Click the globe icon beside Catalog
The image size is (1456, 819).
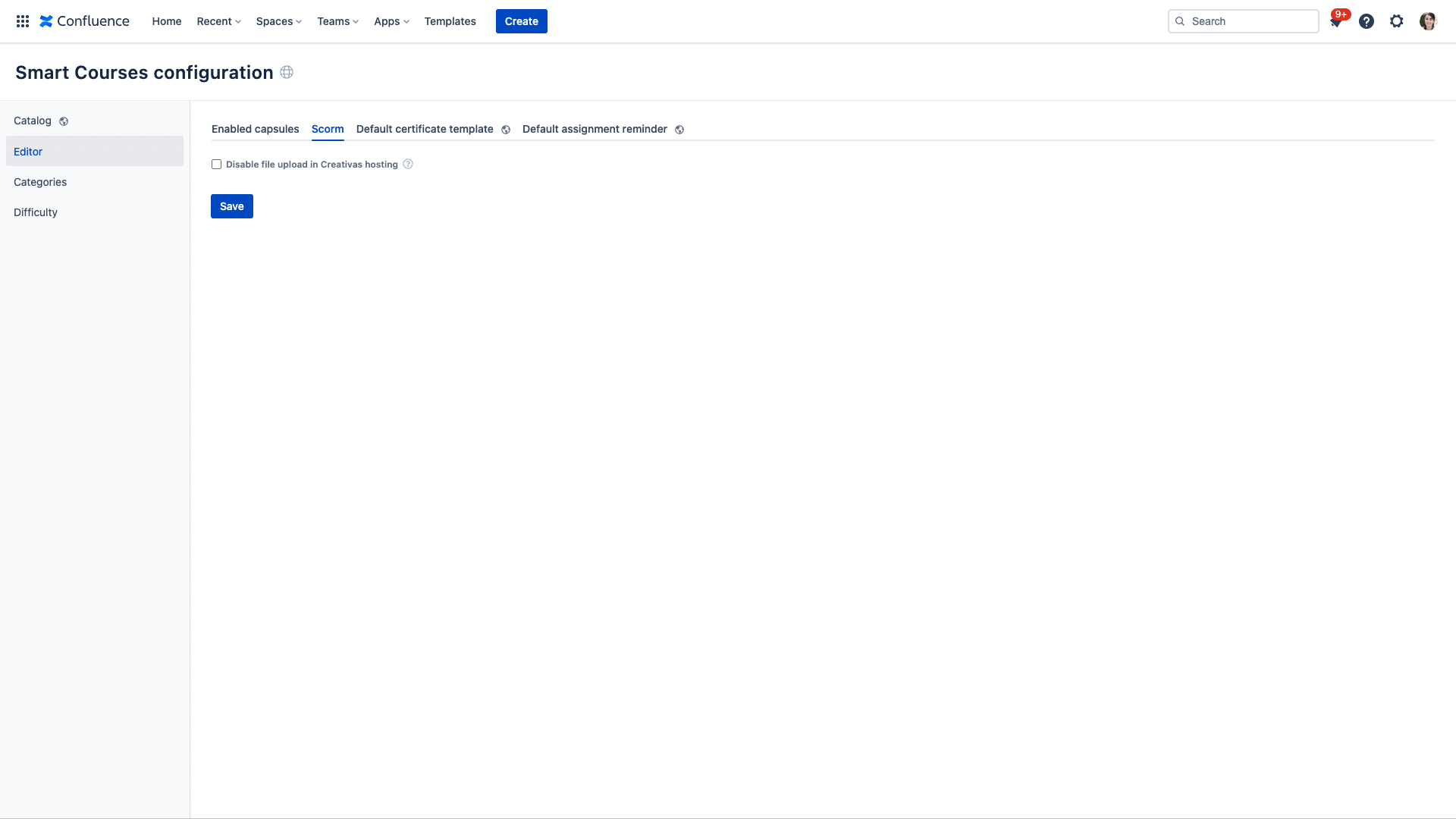[64, 121]
